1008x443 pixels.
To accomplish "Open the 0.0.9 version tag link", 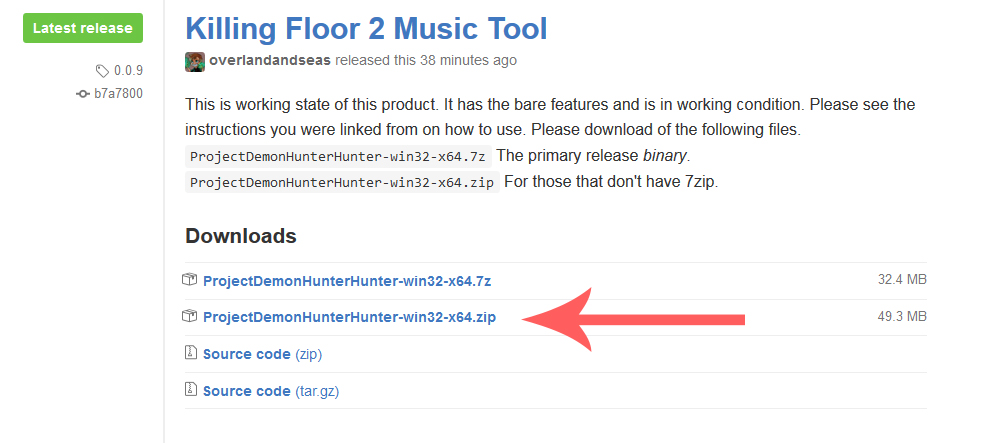I will point(127,71).
